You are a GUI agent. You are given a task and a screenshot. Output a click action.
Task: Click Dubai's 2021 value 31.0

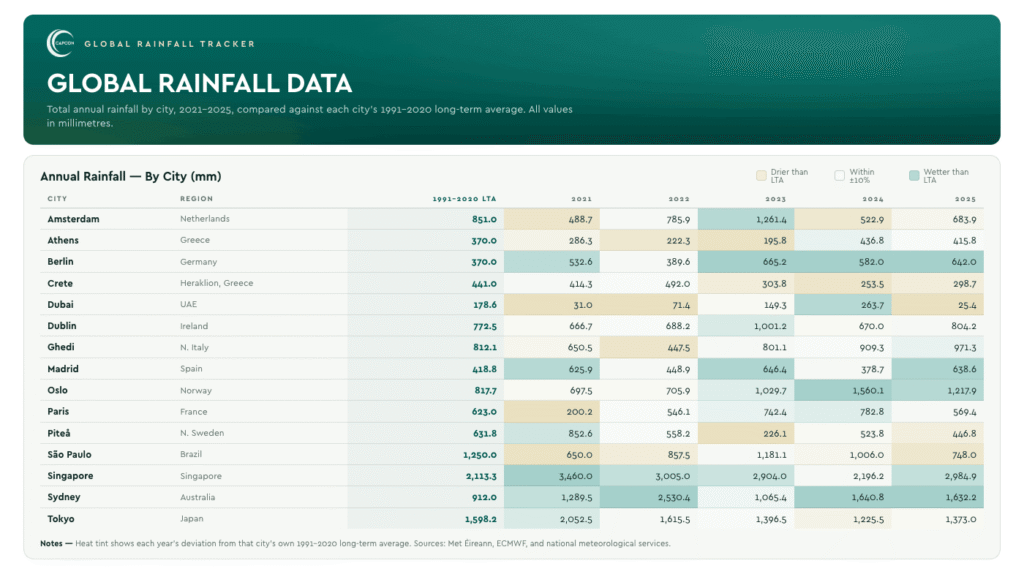pos(583,305)
